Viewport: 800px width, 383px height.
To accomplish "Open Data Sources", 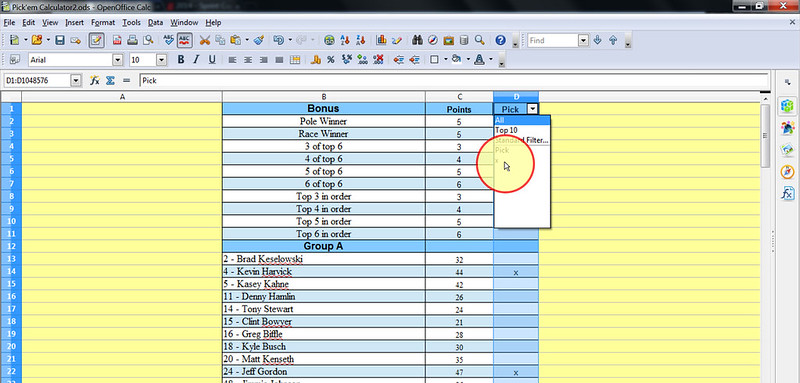I will 464,40.
